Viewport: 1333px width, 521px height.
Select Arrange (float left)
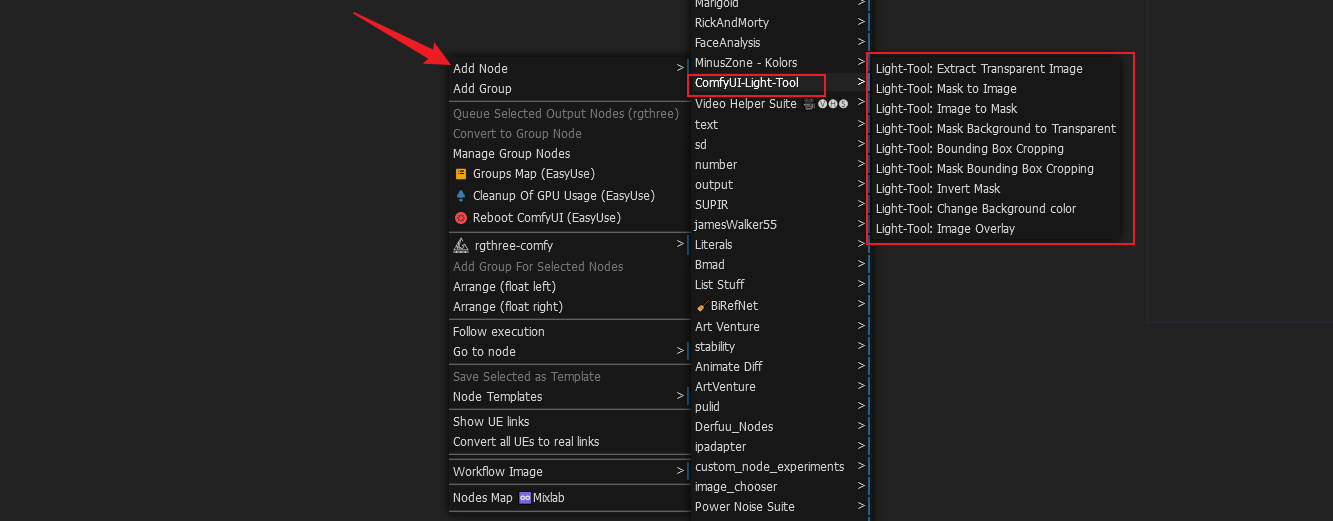click(x=569, y=287)
